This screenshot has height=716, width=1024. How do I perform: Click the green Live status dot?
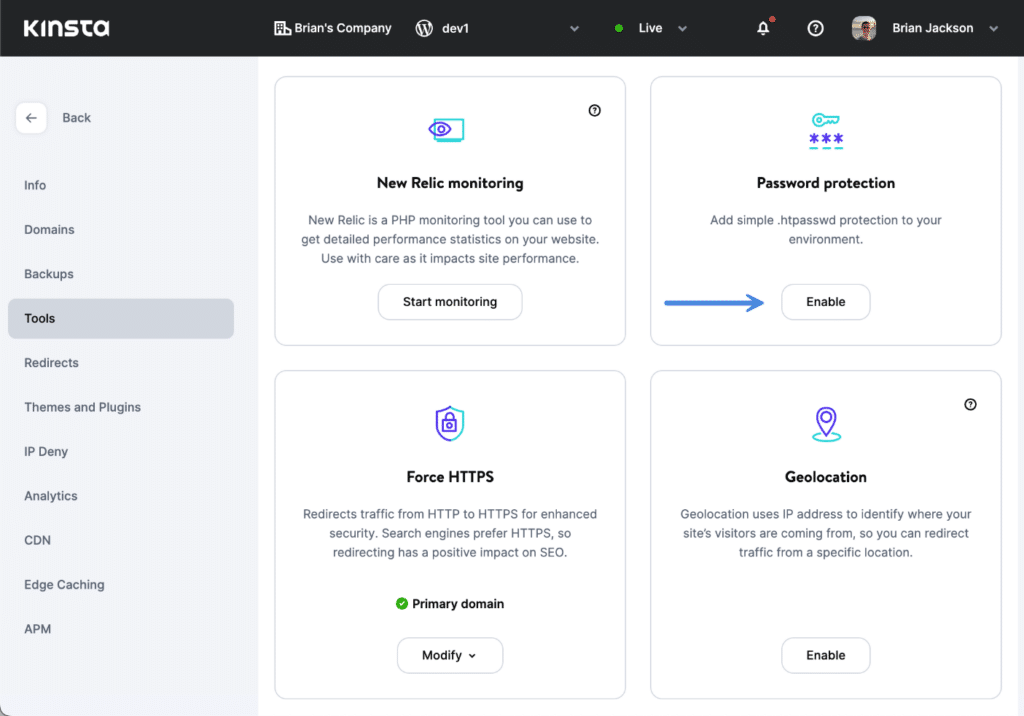pos(618,28)
